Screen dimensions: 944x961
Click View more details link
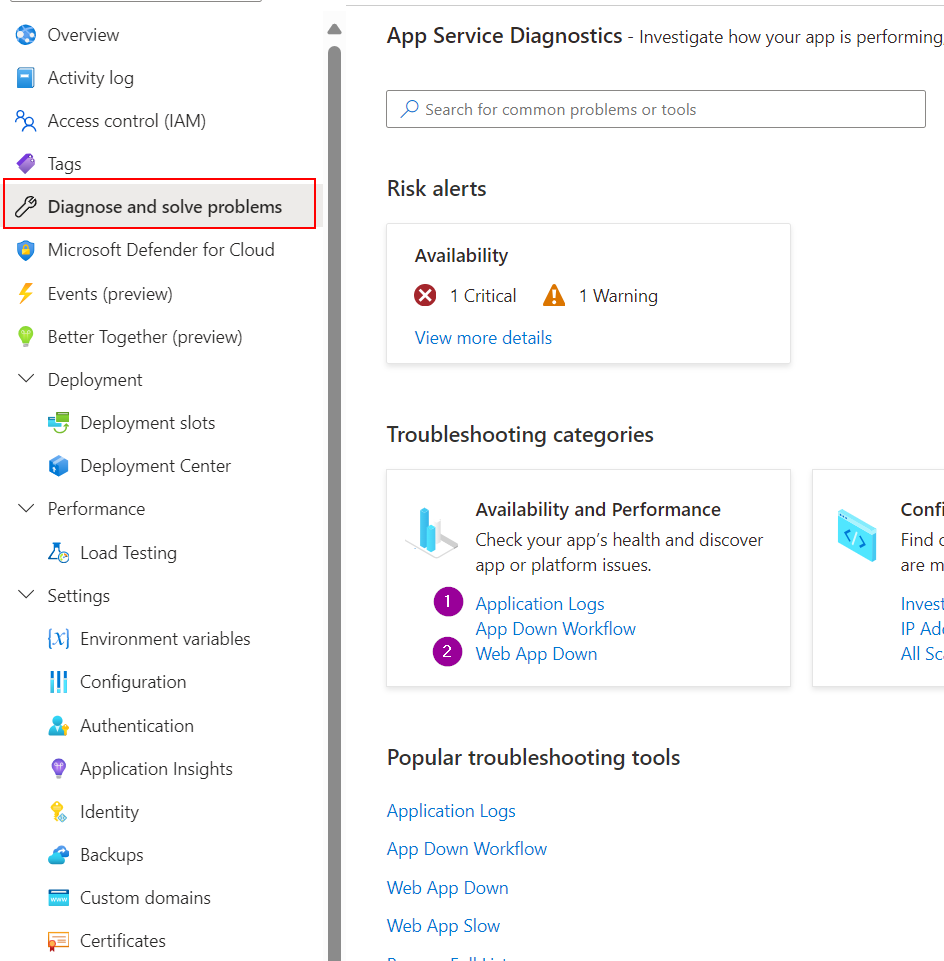(x=483, y=338)
